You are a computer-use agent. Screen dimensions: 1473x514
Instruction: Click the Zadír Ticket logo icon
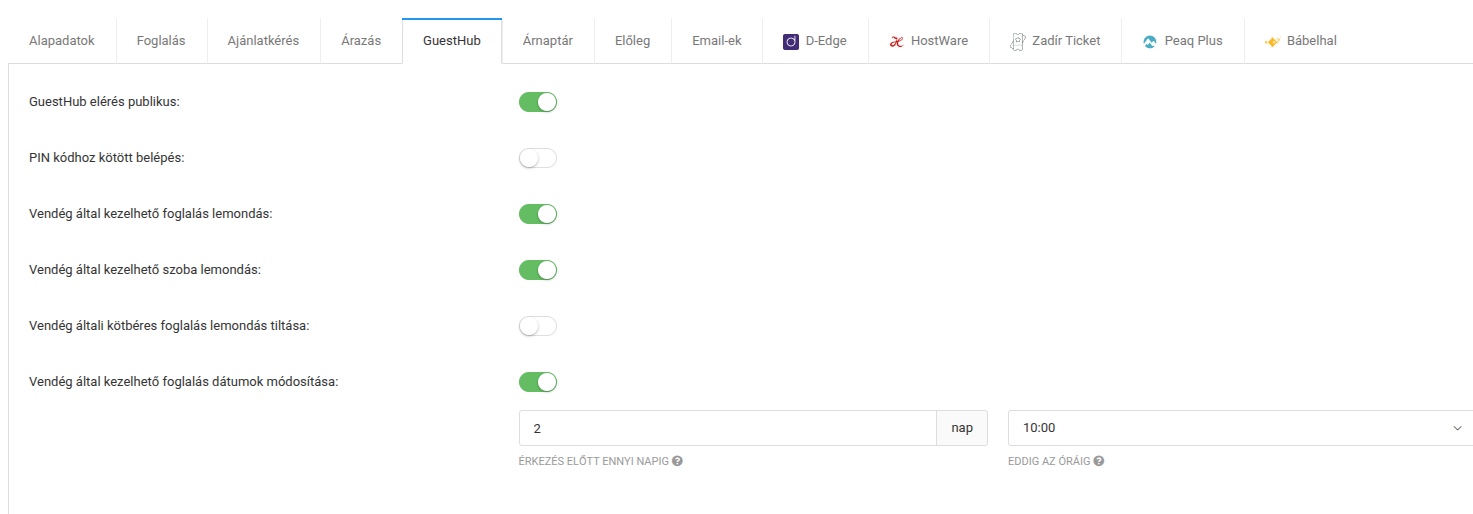[x=1017, y=41]
